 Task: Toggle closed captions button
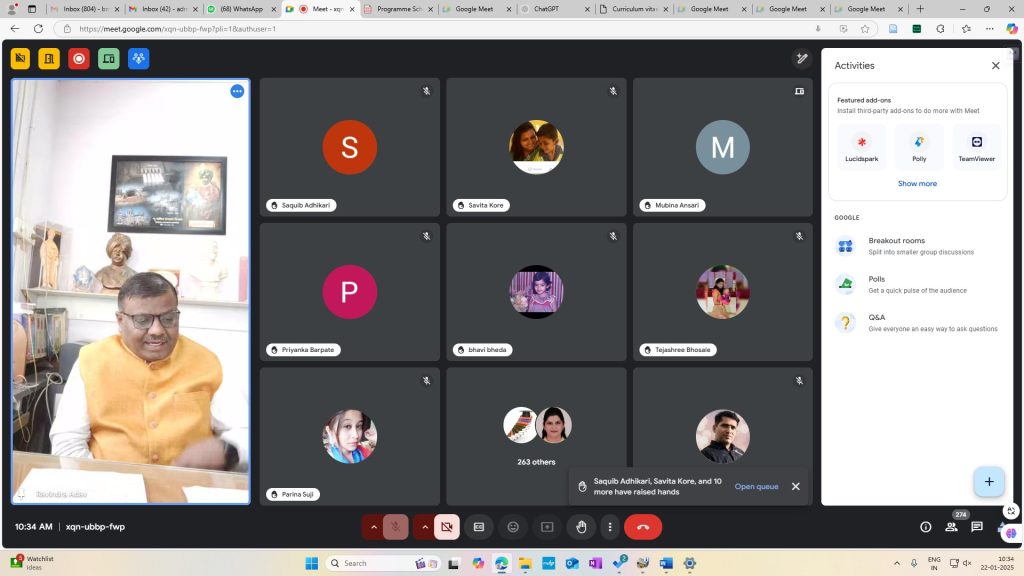479,527
